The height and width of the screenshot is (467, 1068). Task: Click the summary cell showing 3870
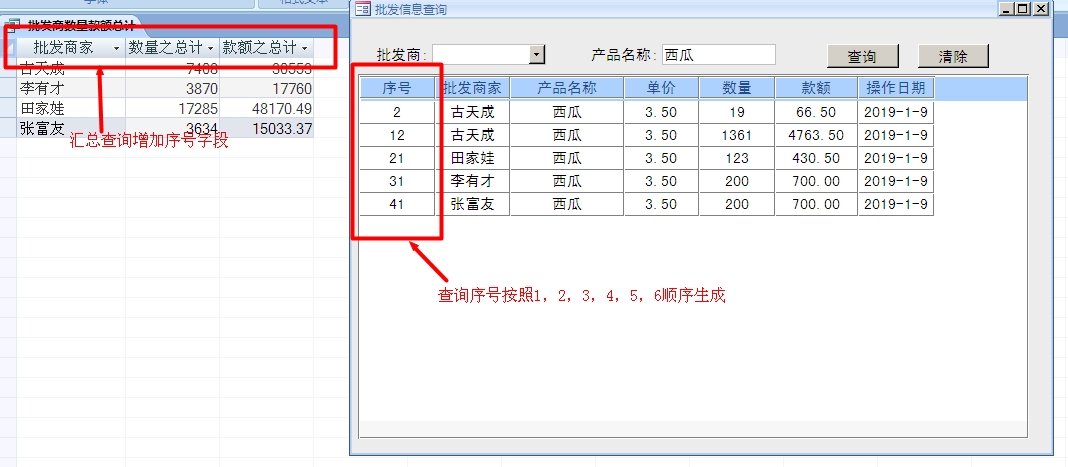(x=172, y=88)
